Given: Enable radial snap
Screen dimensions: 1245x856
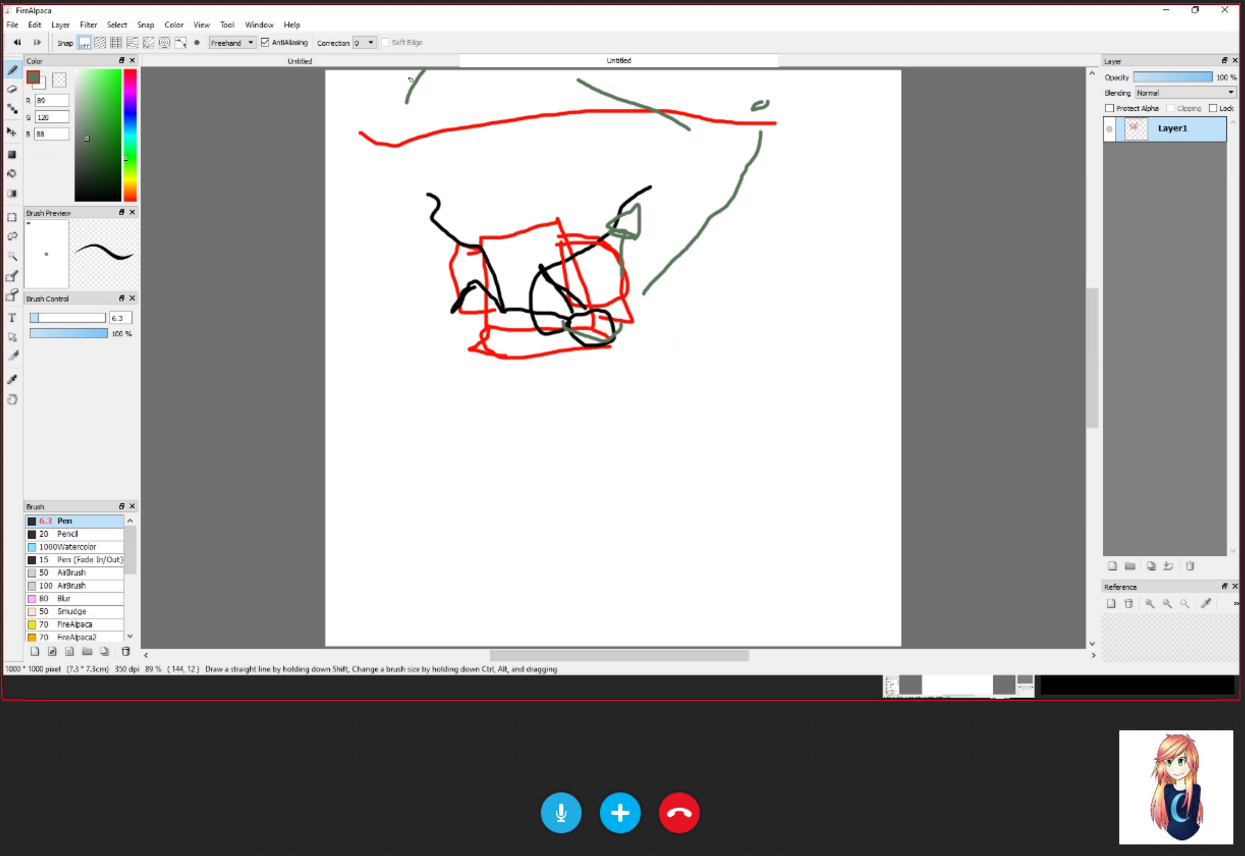Looking at the screenshot, I should click(148, 43).
